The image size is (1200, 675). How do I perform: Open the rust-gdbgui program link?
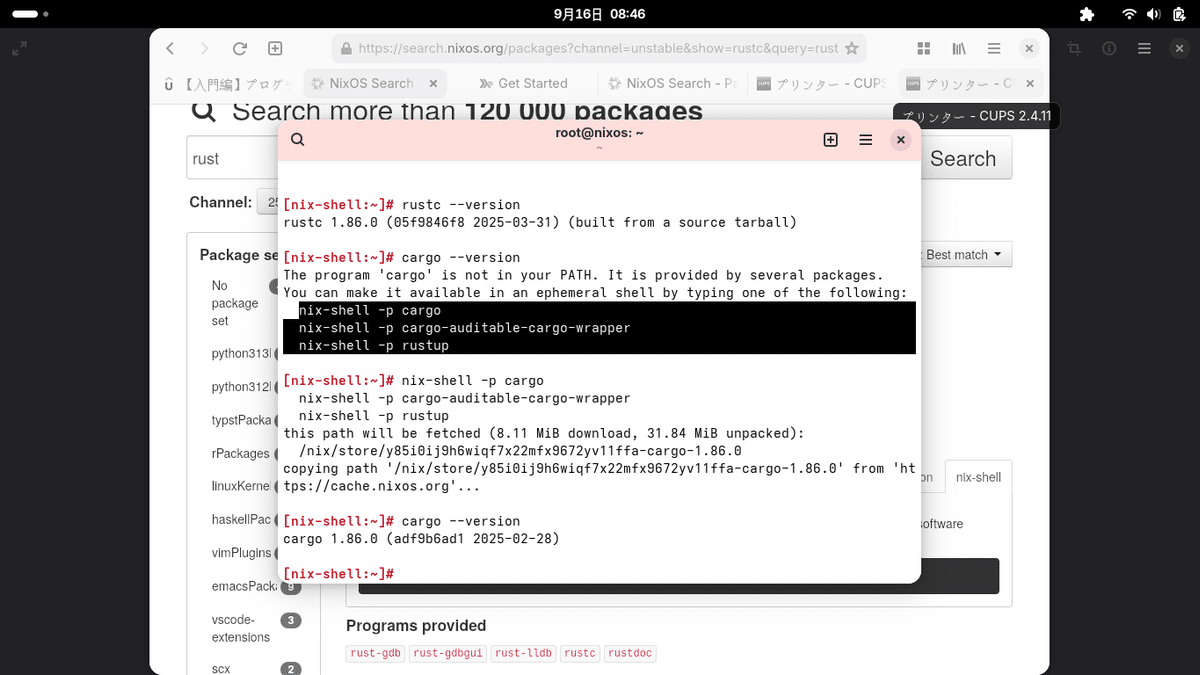tap(447, 653)
